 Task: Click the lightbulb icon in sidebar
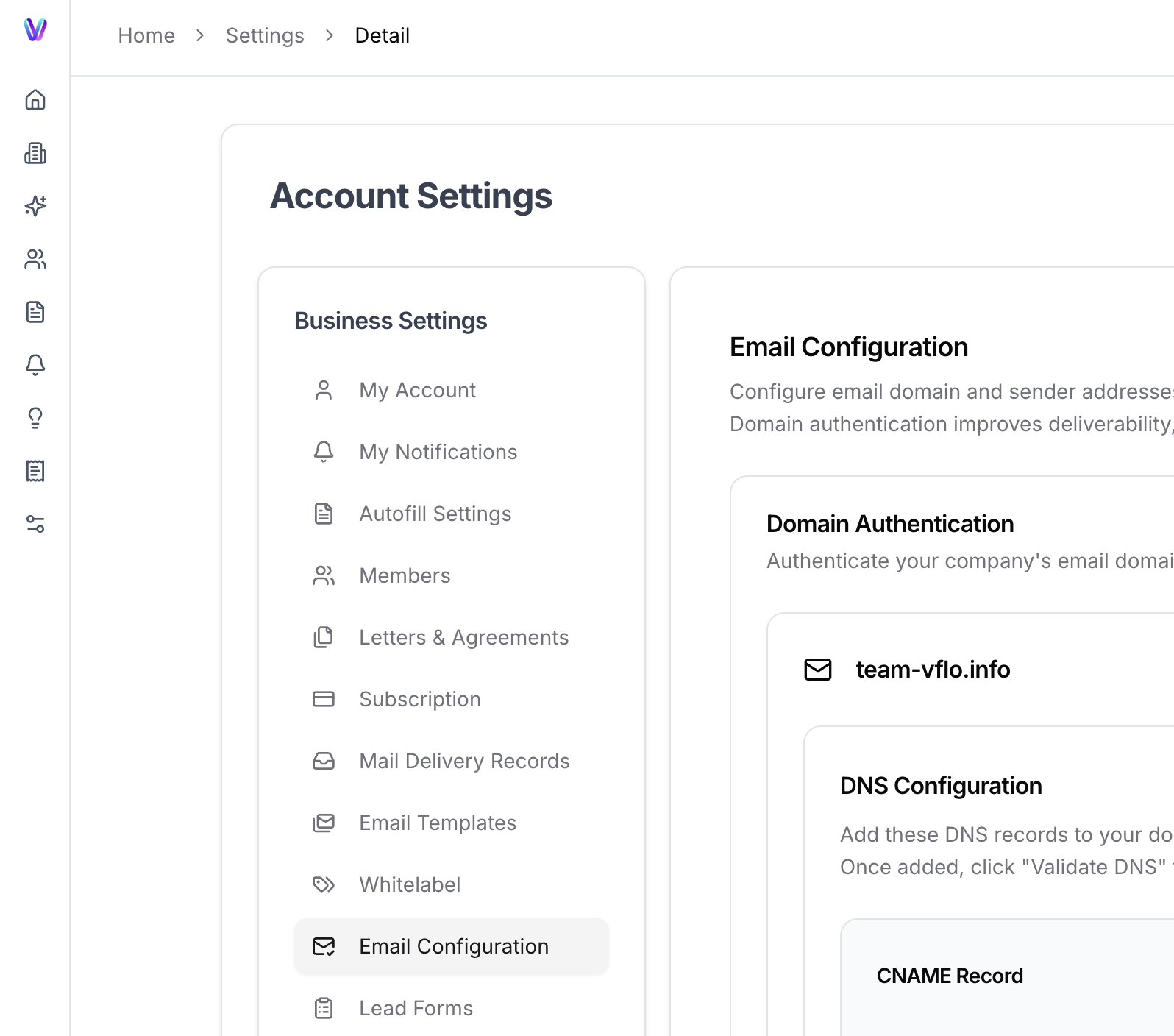click(35, 418)
